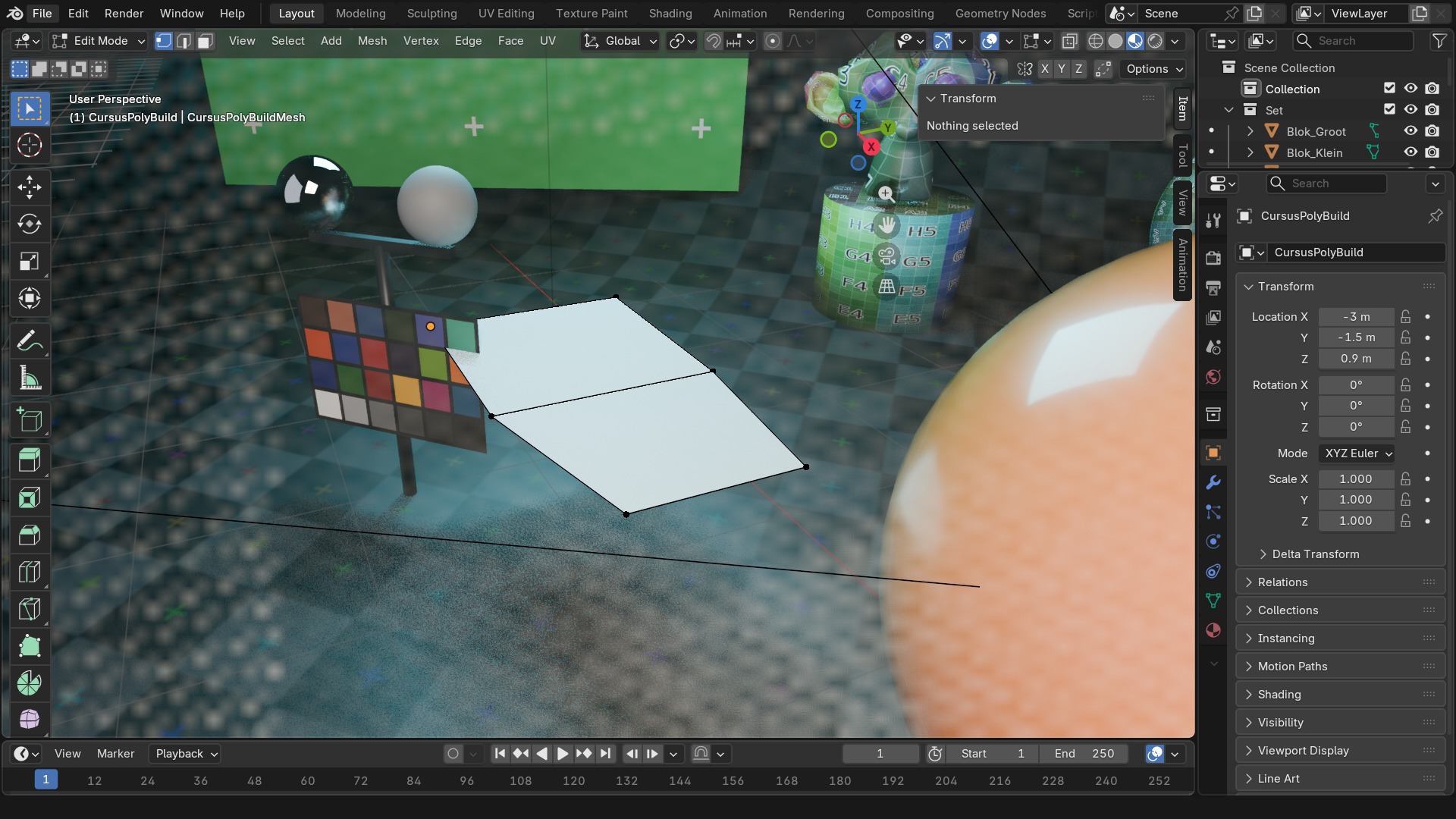Click the Options button in viewport
The width and height of the screenshot is (1456, 819).
(x=1153, y=69)
